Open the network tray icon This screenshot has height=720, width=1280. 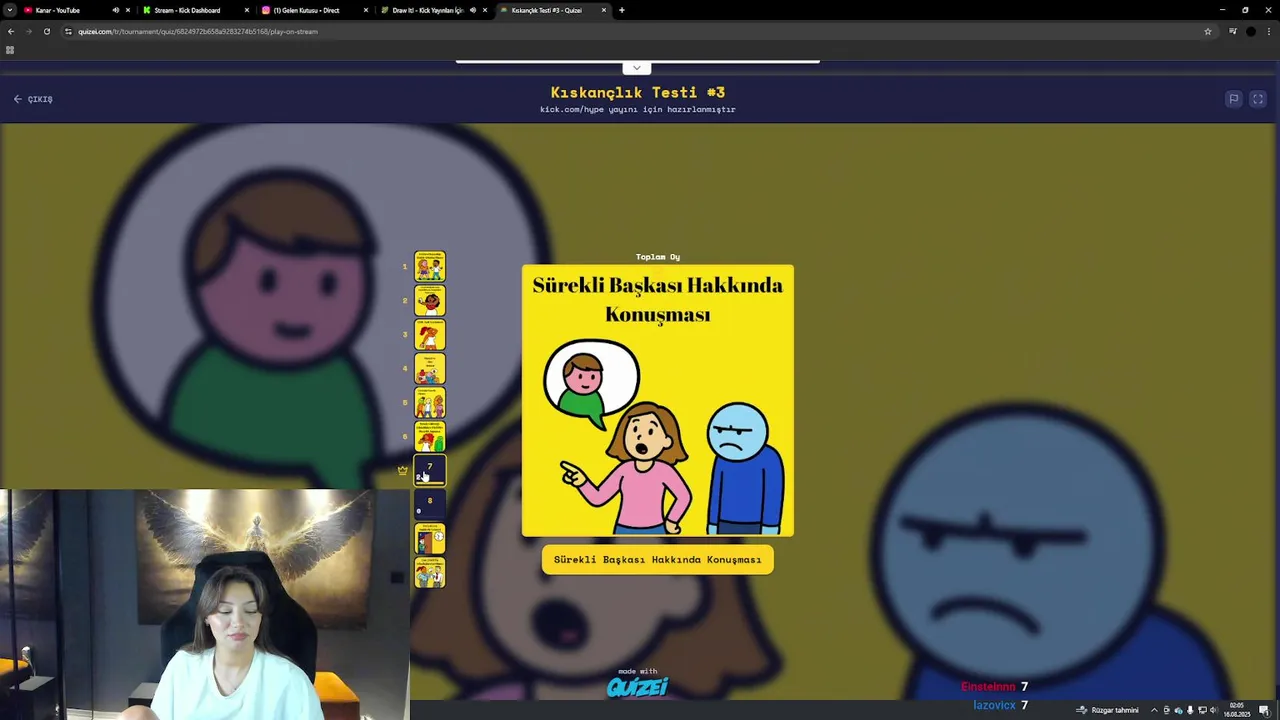1202,710
